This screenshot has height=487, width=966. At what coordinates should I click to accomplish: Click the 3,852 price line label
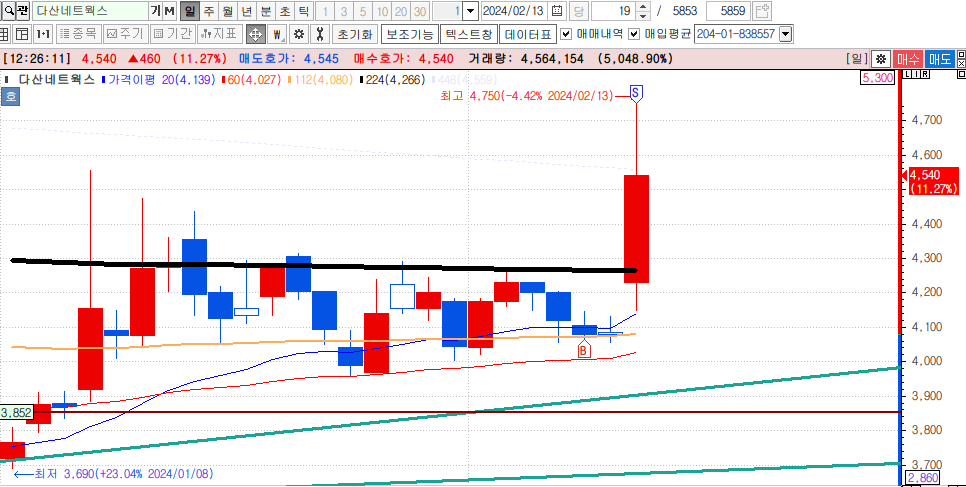point(16,412)
